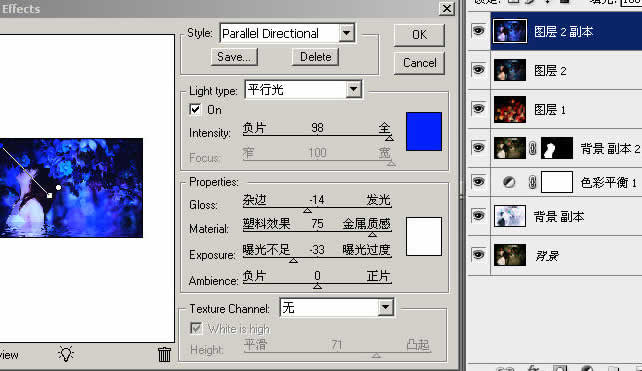
Task: Click the 背景 副本 2 layer mask thumbnail
Action: point(557,148)
